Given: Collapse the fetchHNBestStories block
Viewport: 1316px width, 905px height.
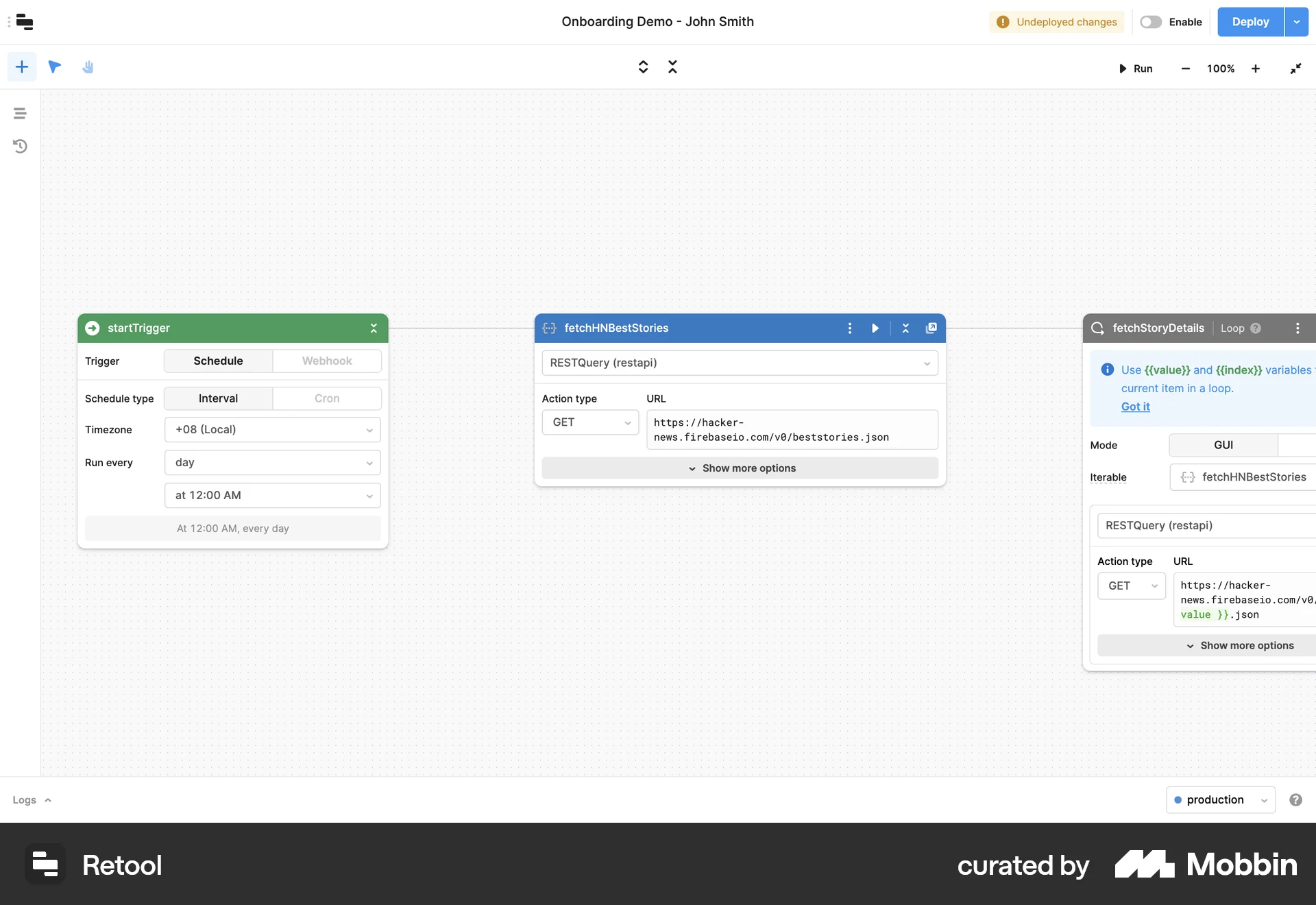Looking at the screenshot, I should coord(905,328).
